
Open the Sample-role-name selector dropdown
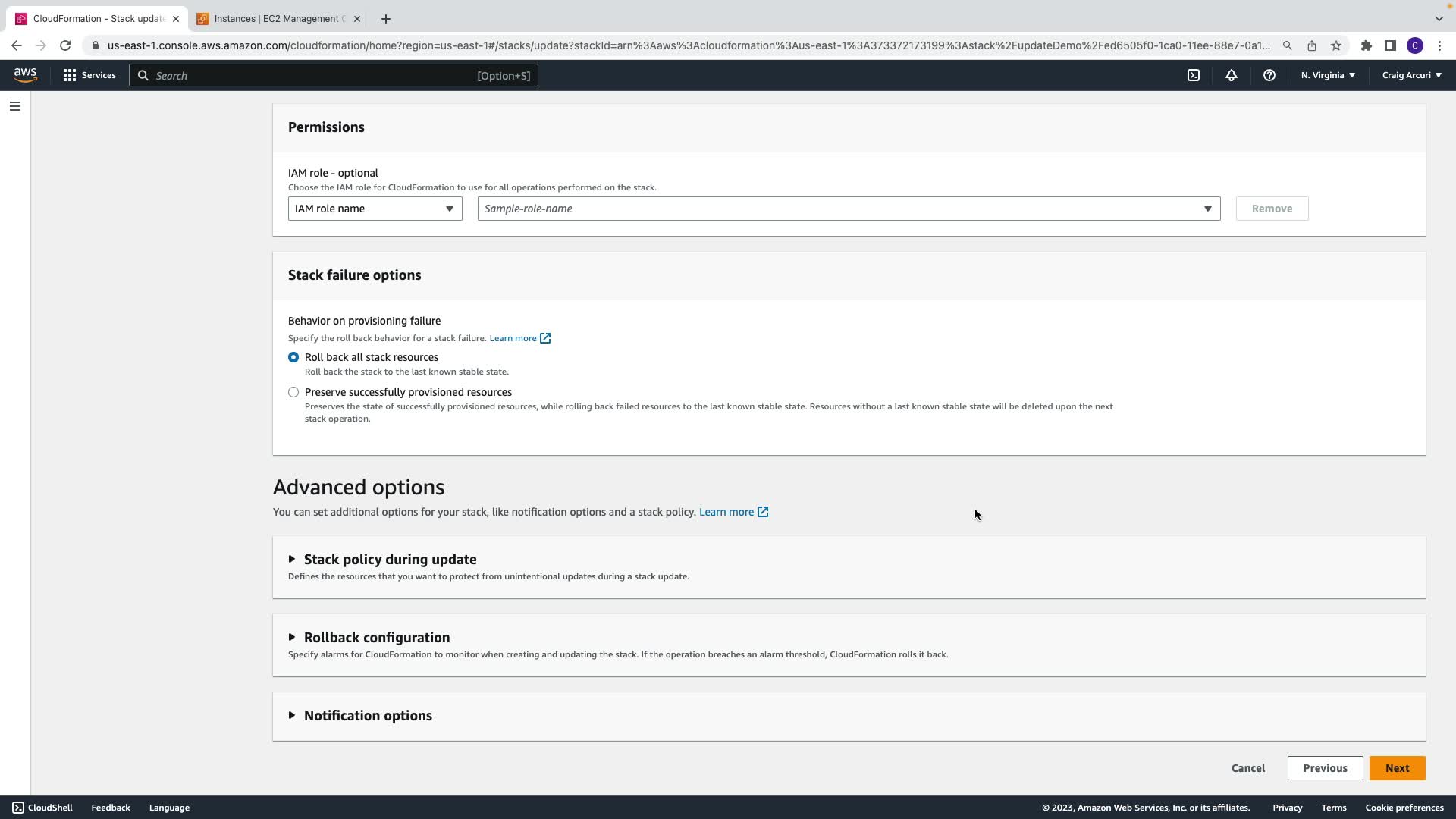tap(848, 209)
